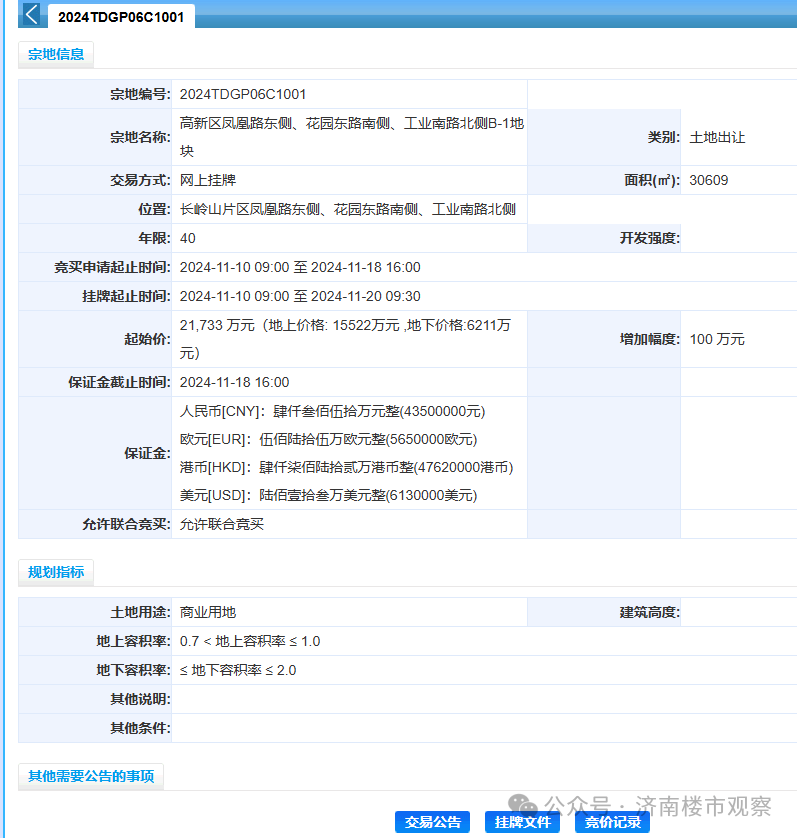Select the 人民币[CNY] deposit line
Viewport: 797px width, 838px height.
click(332, 411)
